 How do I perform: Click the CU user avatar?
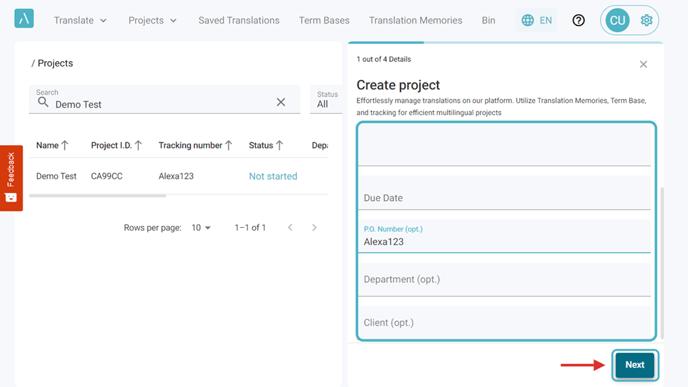coord(617,20)
